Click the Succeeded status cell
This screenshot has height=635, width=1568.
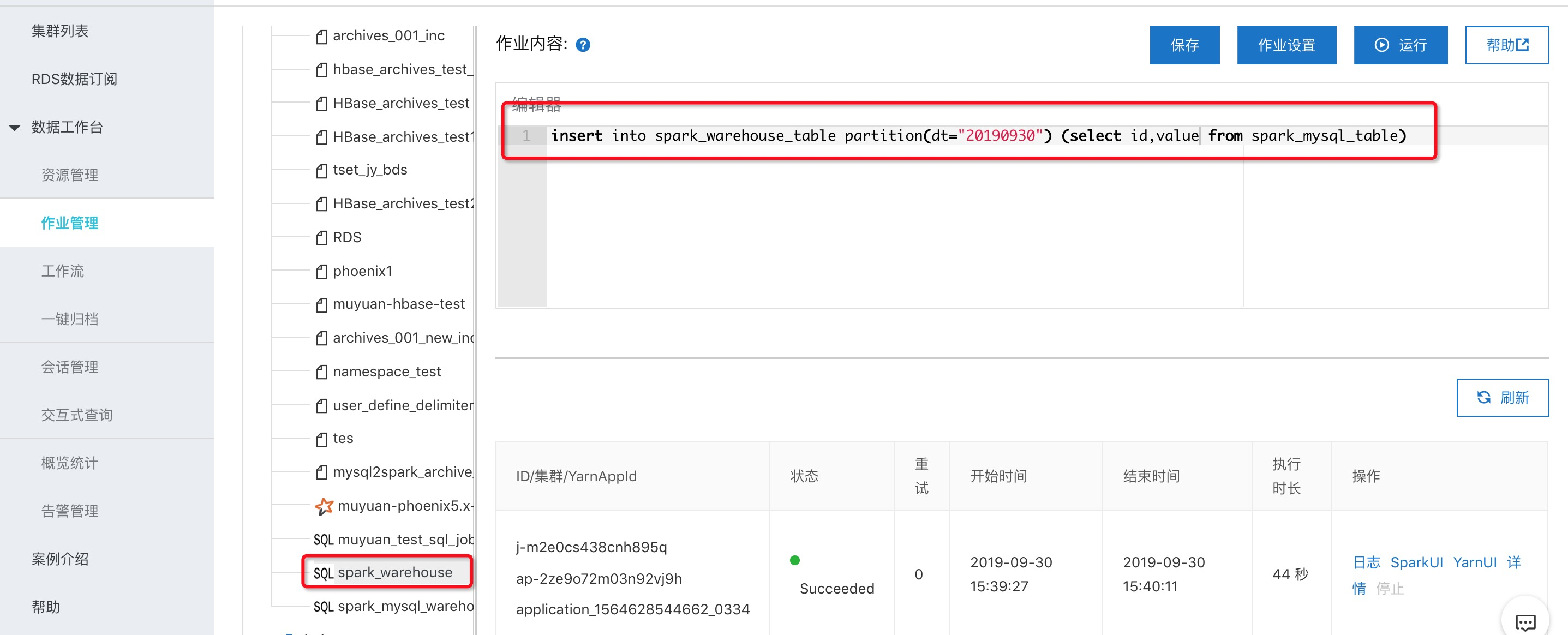point(831,575)
